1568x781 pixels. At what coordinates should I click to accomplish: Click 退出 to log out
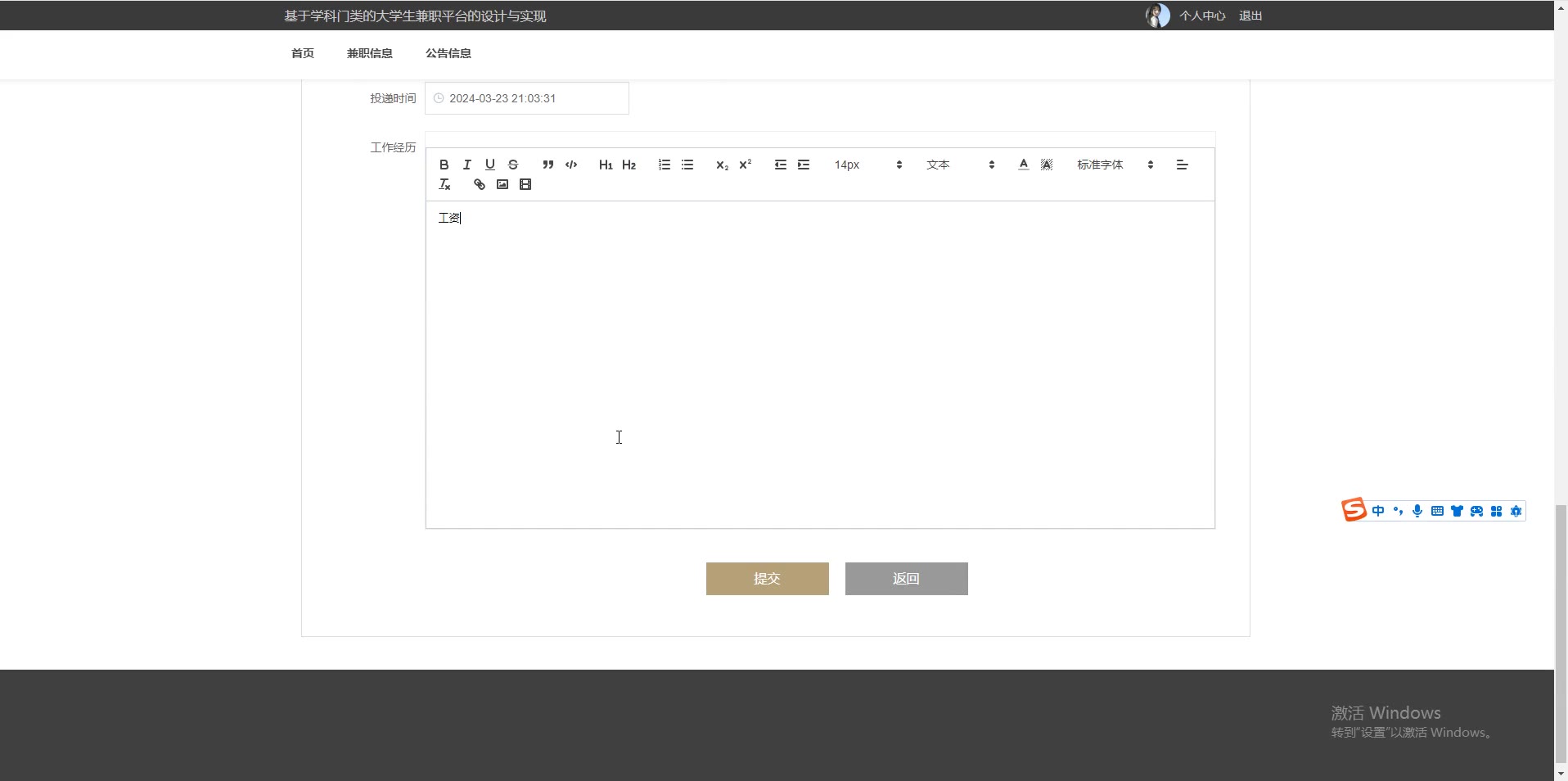pos(1250,16)
